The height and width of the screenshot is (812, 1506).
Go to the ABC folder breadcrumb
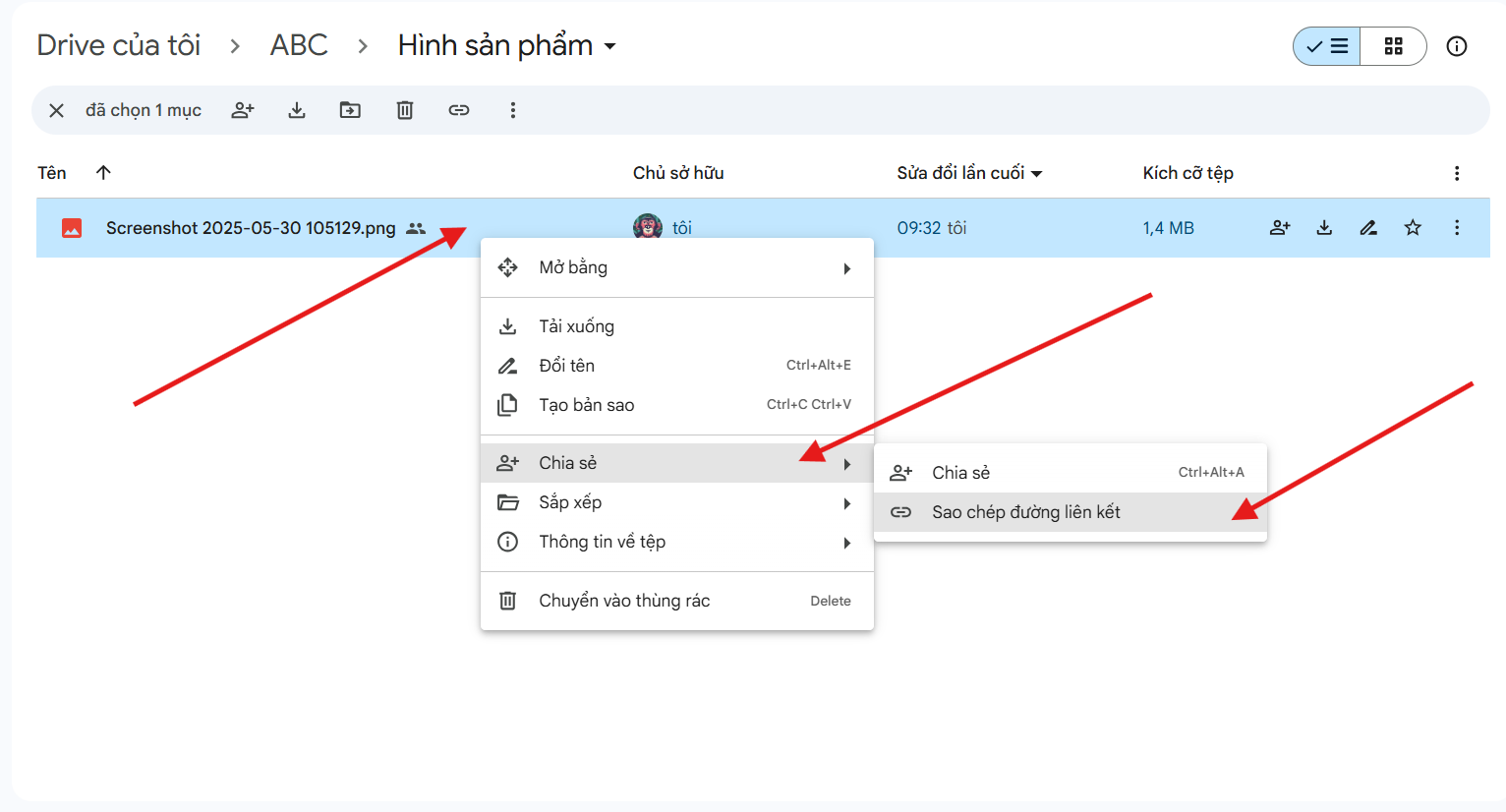point(299,46)
